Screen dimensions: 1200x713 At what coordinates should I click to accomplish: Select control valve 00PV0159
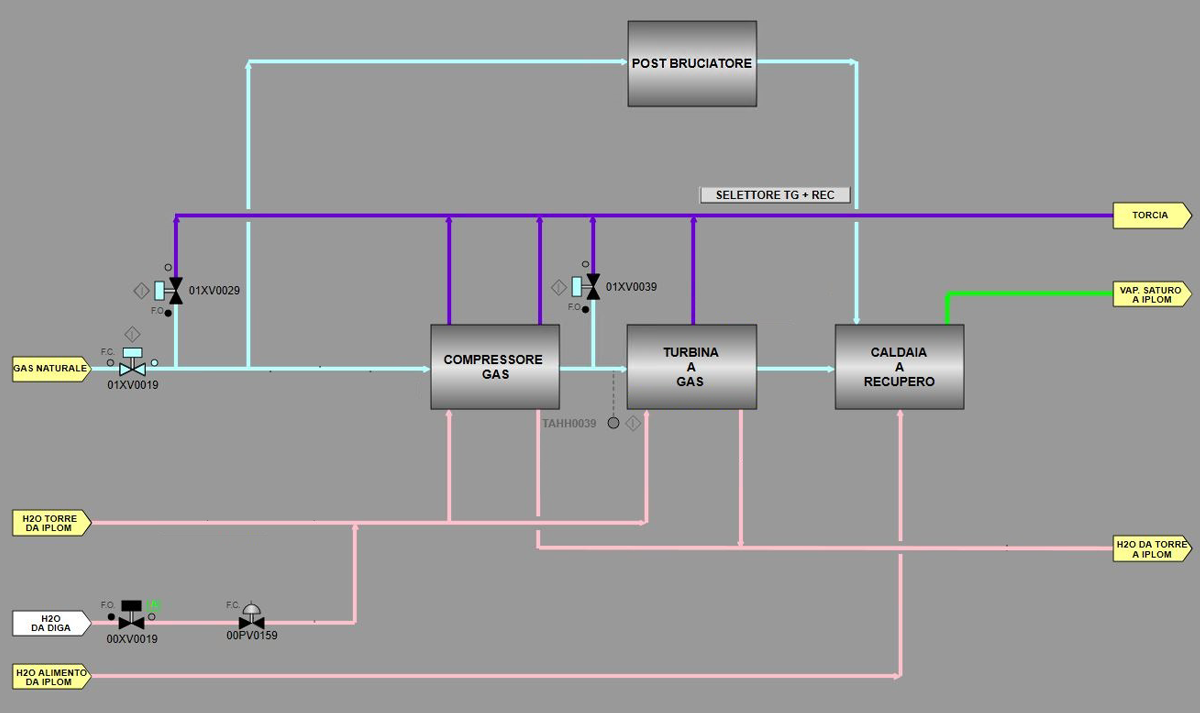point(251,623)
